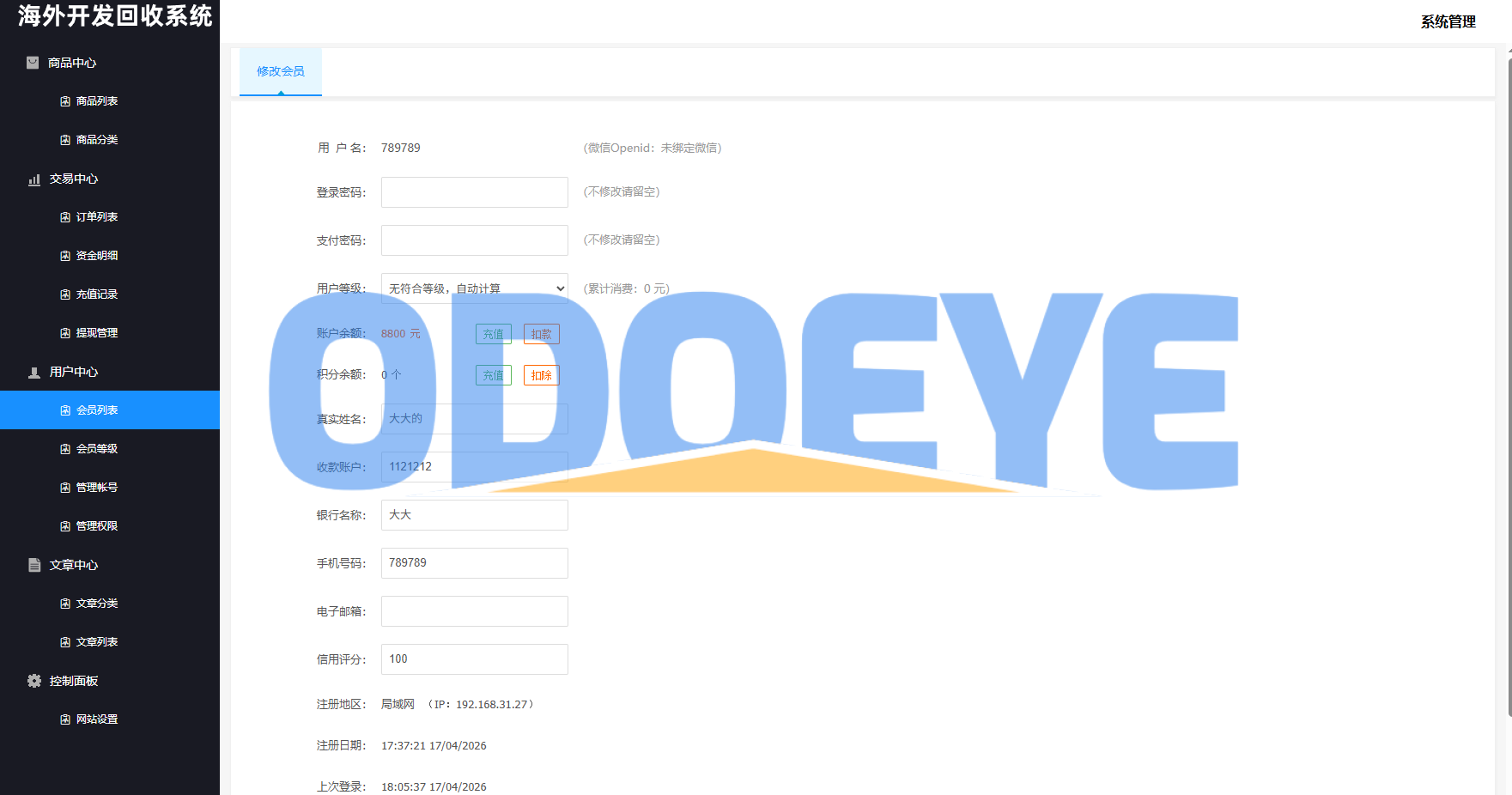
Task: Click the icon beside 充值记录
Action: tap(65, 294)
